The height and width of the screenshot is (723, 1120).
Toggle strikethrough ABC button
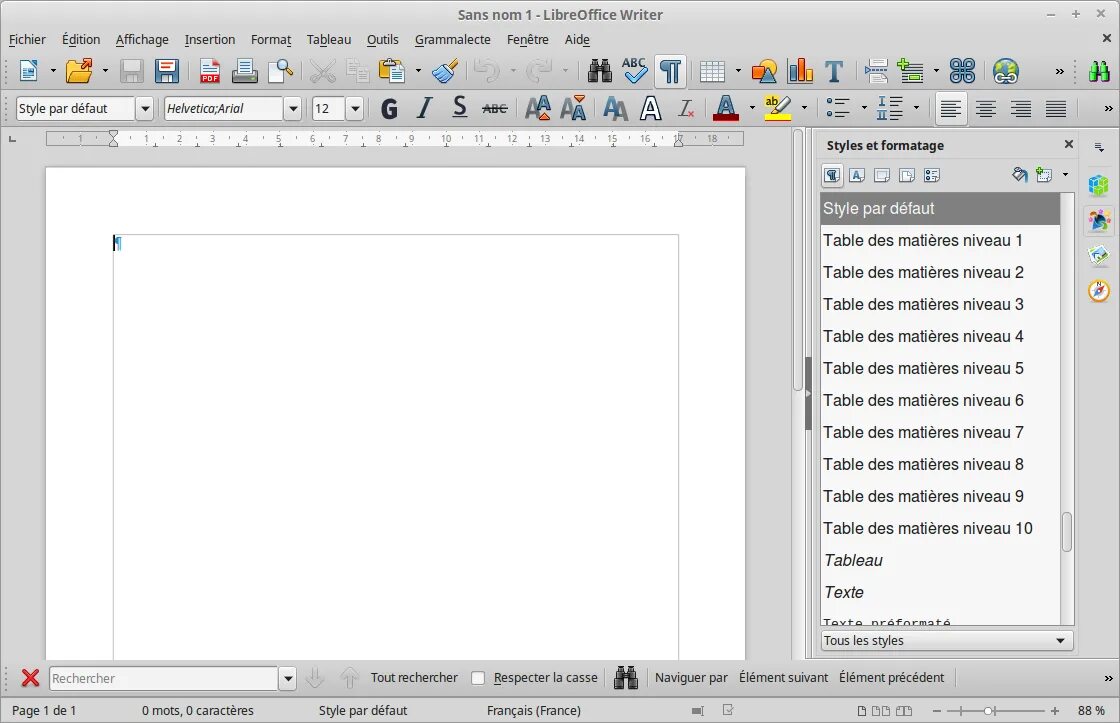tap(495, 109)
